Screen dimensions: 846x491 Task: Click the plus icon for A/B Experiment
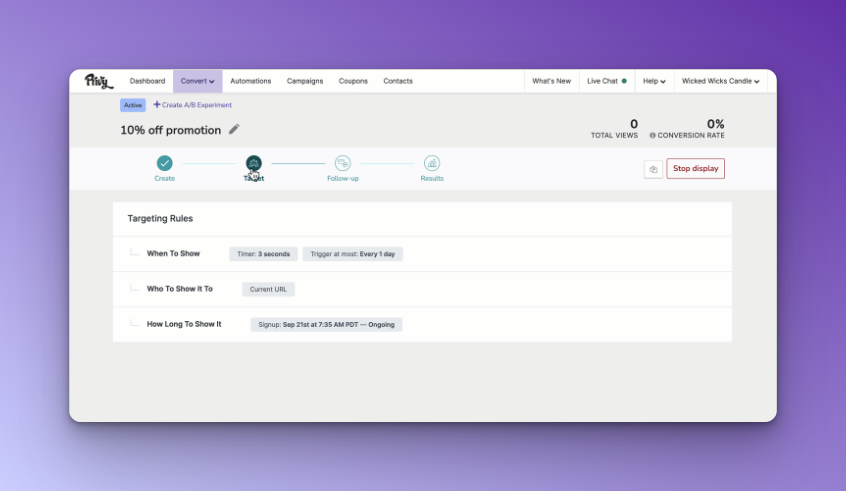click(x=156, y=105)
